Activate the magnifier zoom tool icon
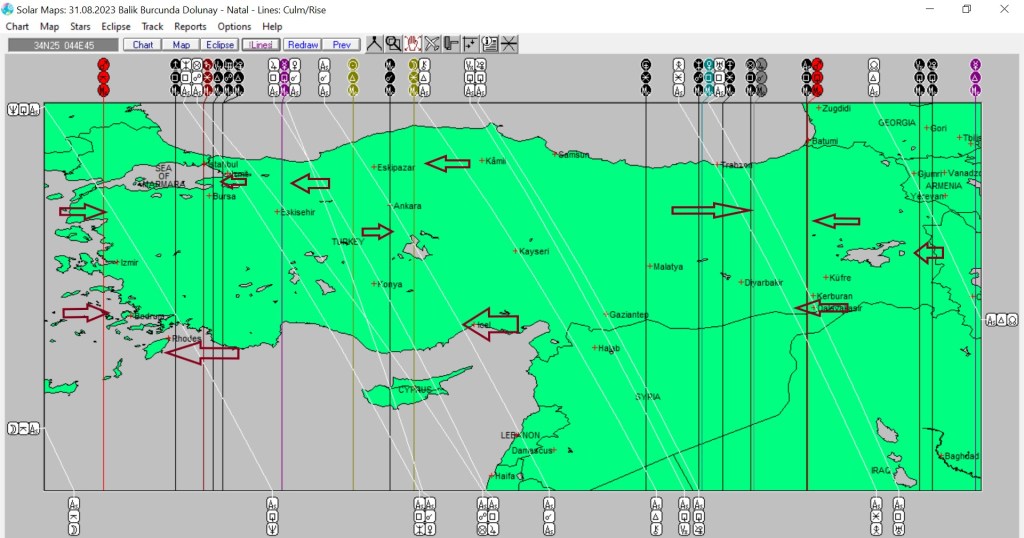This screenshot has width=1024, height=538. pyautogui.click(x=393, y=44)
